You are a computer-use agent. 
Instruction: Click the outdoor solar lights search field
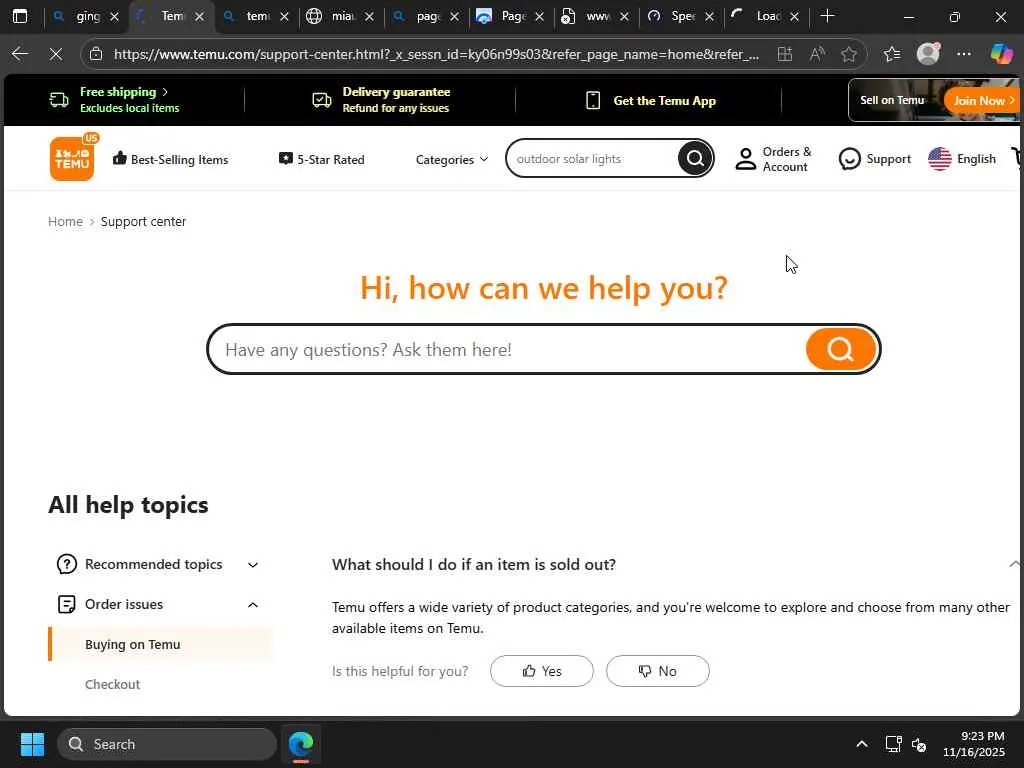593,159
